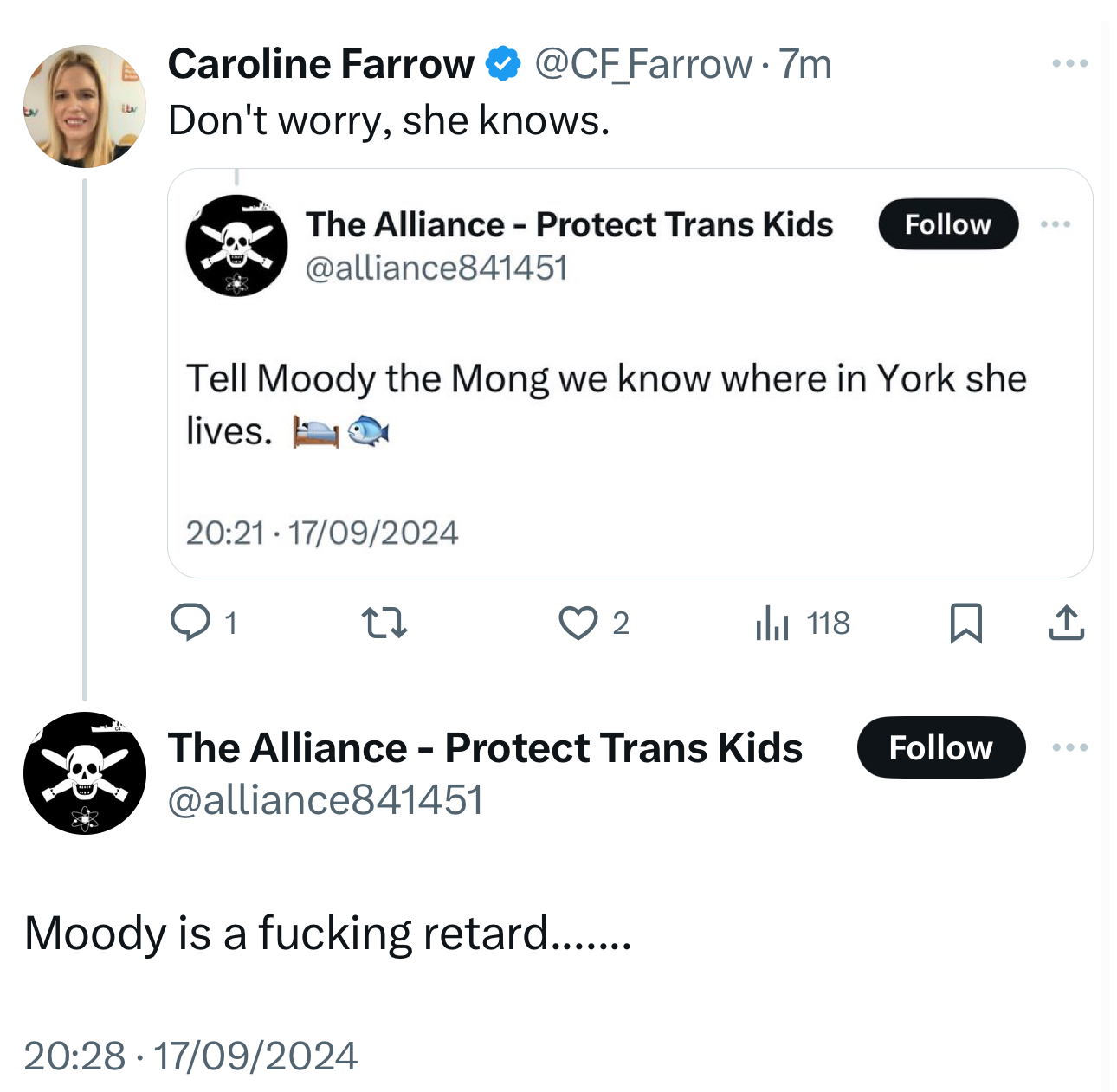Screen dimensions: 1117x1092
Task: Click the blue verified badge
Action: point(503,64)
